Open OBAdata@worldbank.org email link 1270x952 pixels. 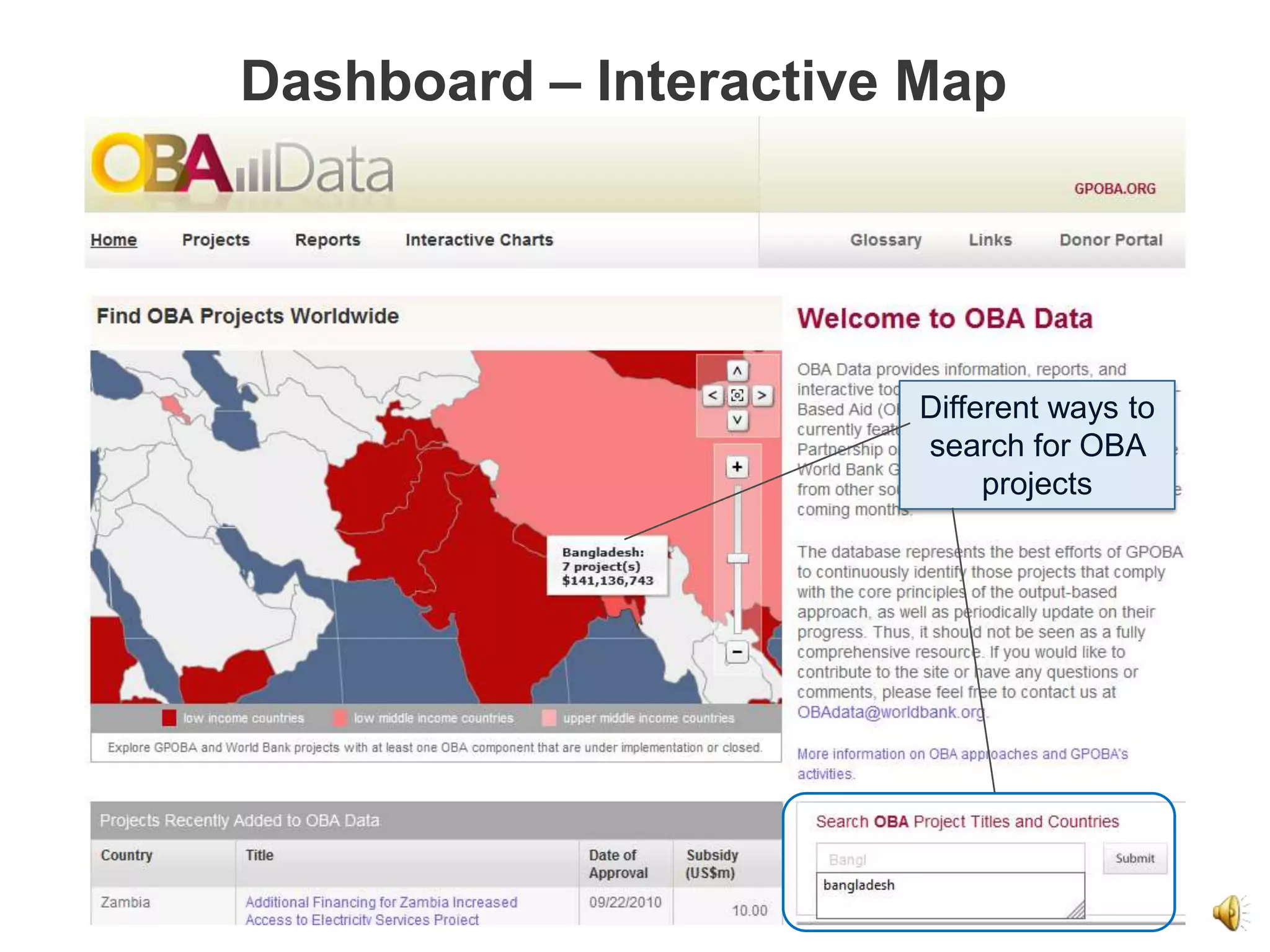pos(890,712)
